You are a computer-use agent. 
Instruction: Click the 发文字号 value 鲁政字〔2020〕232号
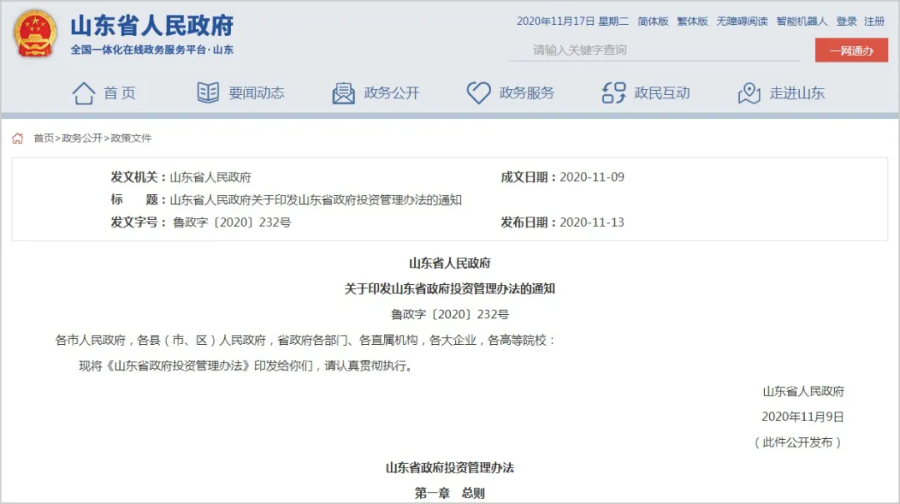tap(232, 222)
